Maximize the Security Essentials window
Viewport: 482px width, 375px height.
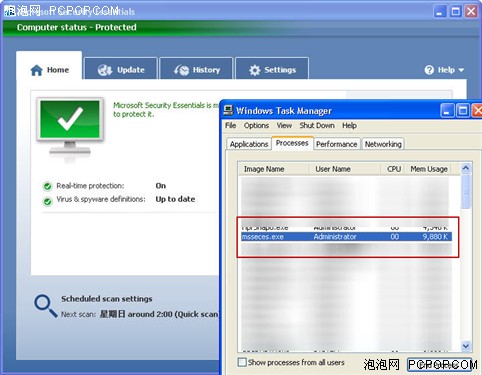pos(456,12)
